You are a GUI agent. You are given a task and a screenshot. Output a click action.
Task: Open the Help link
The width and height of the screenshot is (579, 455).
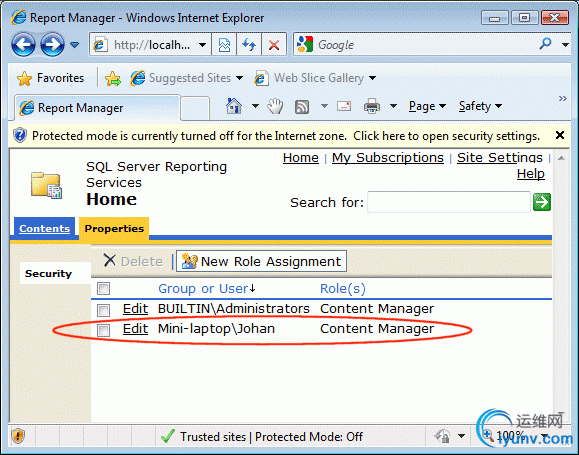[x=531, y=174]
